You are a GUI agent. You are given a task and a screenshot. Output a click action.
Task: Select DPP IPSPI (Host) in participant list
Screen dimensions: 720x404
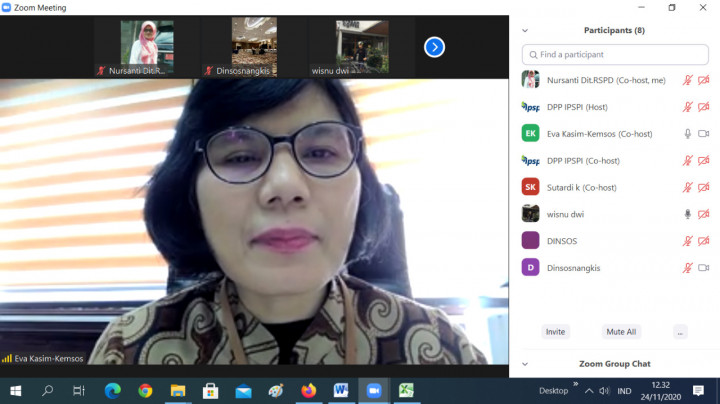click(577, 107)
